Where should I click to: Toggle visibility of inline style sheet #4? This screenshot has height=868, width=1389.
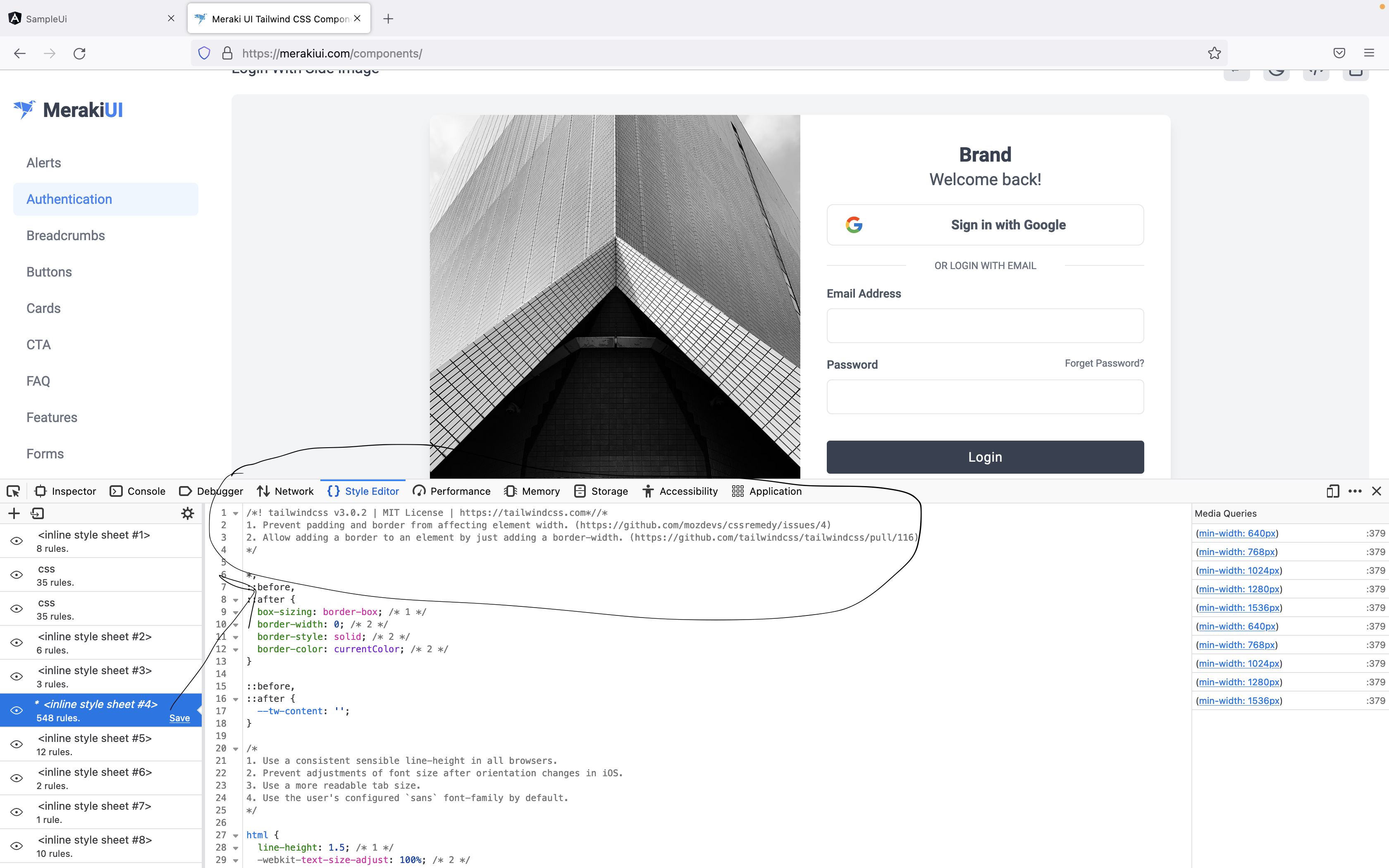(x=17, y=710)
